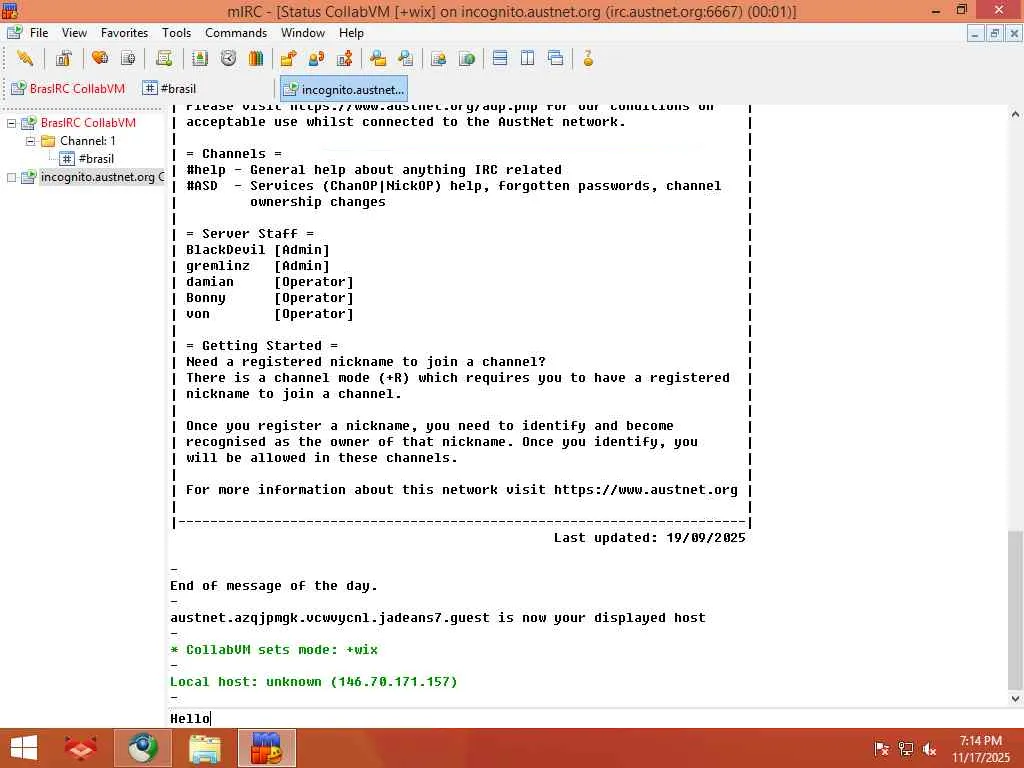Select the Channel: 1 folder in treebar
The width and height of the screenshot is (1024, 768).
coord(88,141)
